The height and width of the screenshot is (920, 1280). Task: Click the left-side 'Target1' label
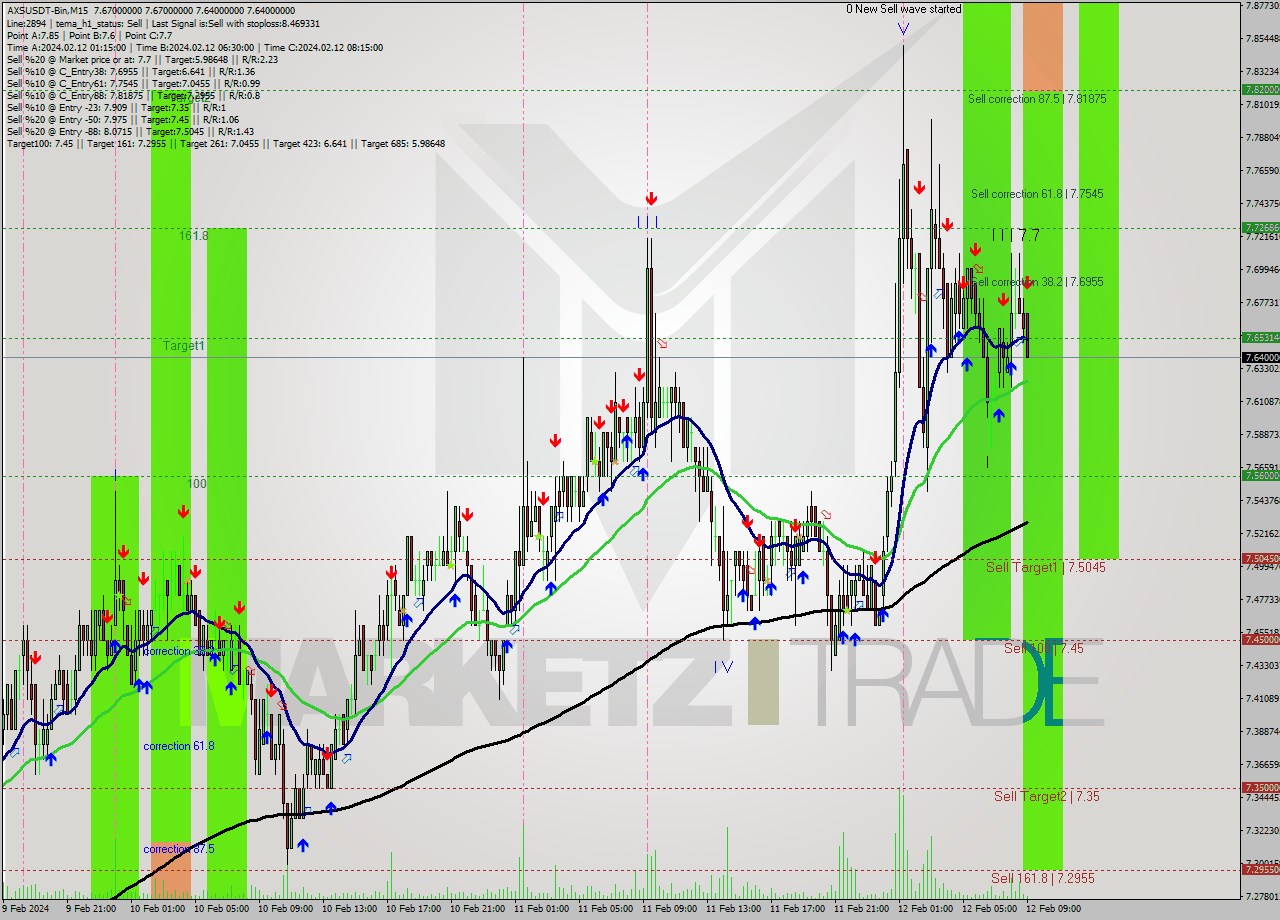tap(185, 345)
